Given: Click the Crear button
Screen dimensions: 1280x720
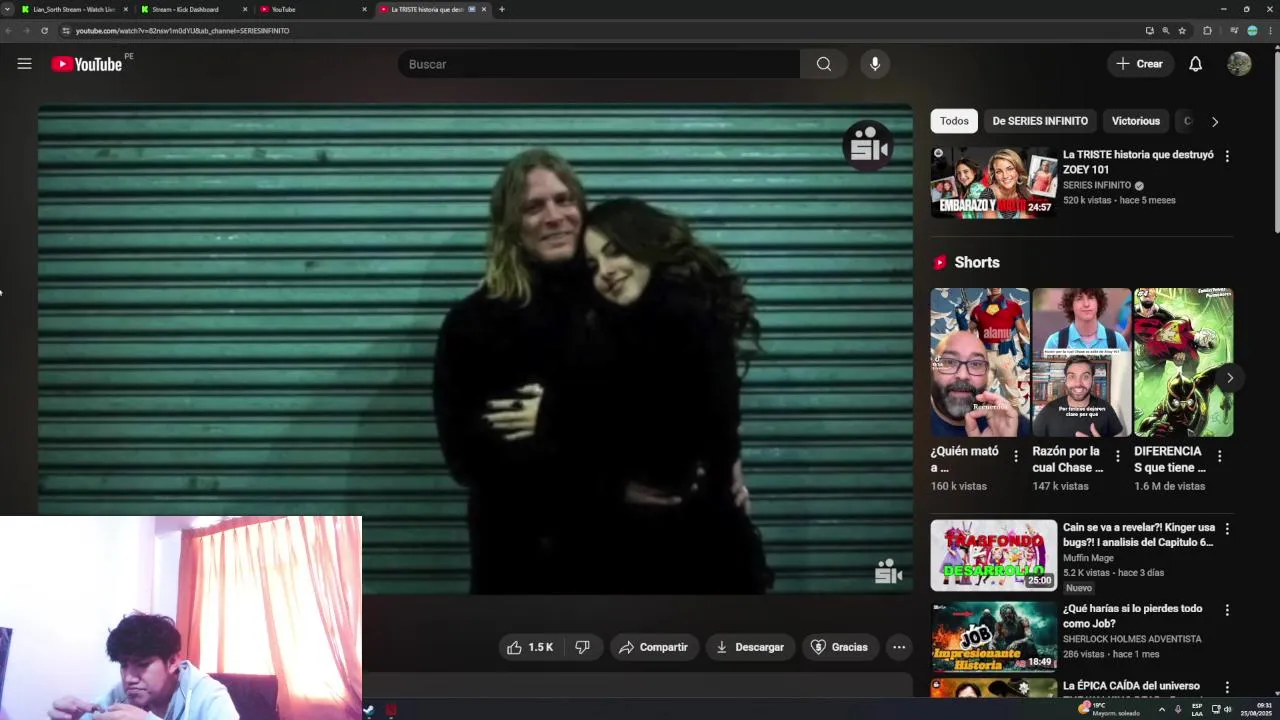Looking at the screenshot, I should click(x=1140, y=64).
